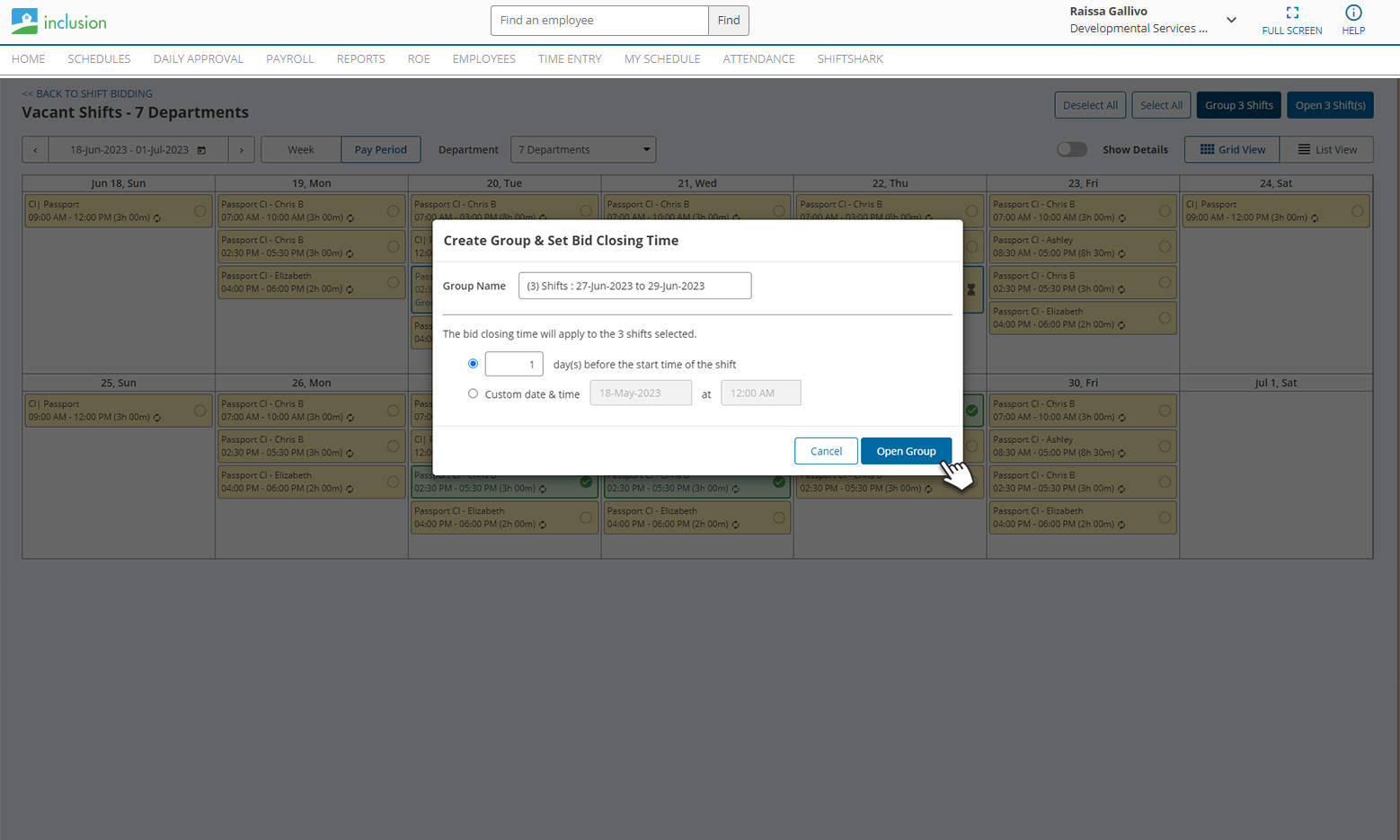
Task: Click recurring icon on Jun 18 Passport shift
Action: pos(157,218)
